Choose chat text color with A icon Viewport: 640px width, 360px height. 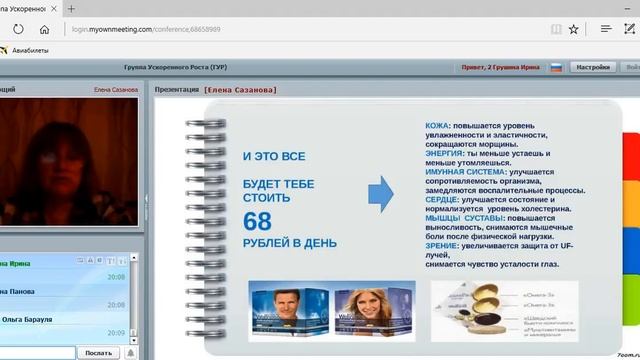tap(90, 260)
